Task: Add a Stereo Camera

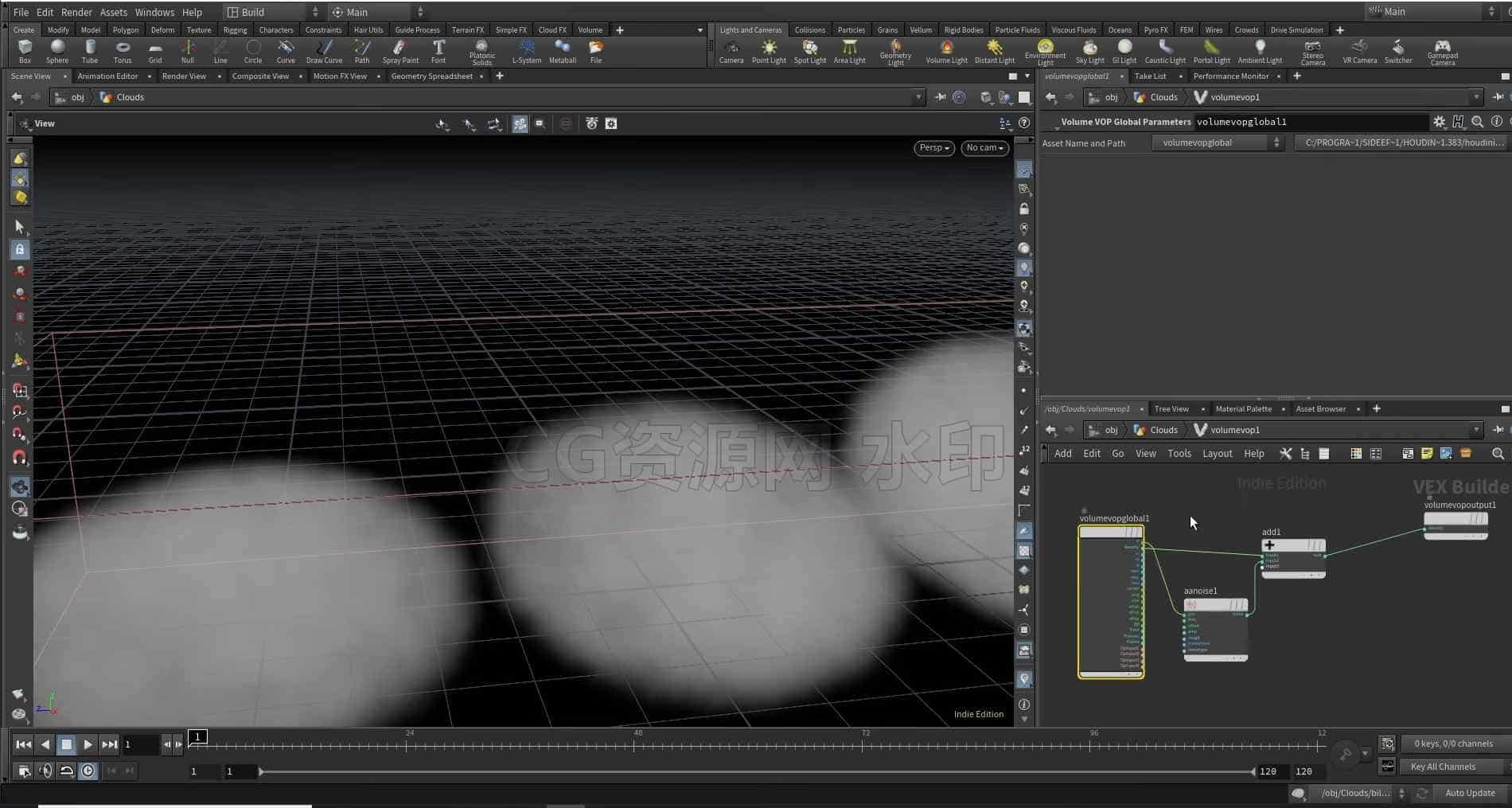Action: pos(1312,53)
